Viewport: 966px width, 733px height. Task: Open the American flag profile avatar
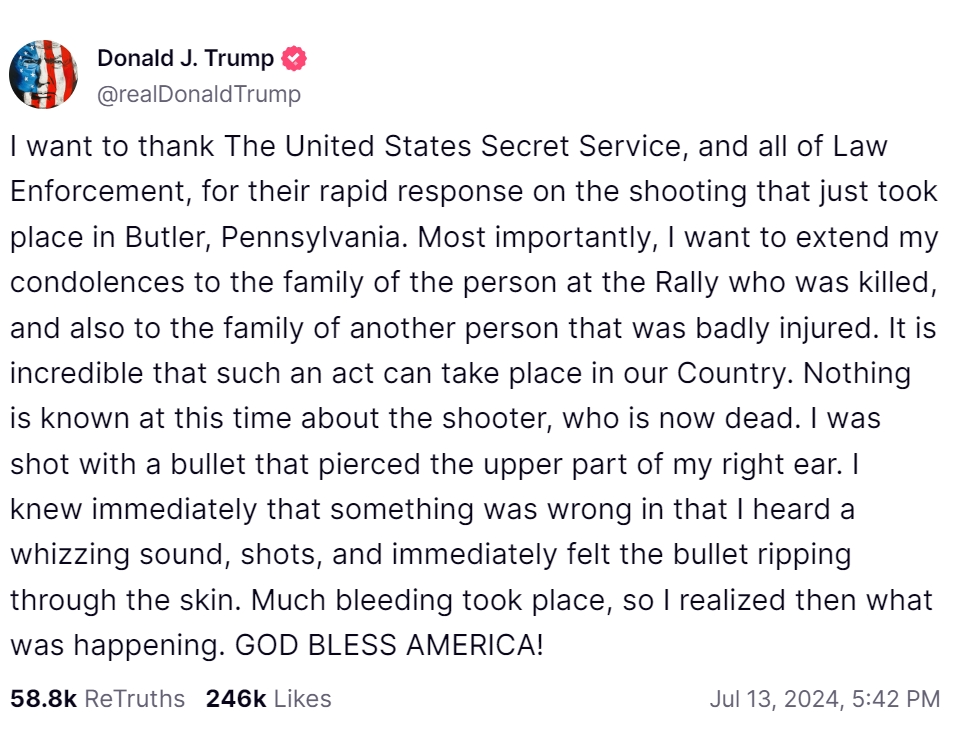point(43,75)
